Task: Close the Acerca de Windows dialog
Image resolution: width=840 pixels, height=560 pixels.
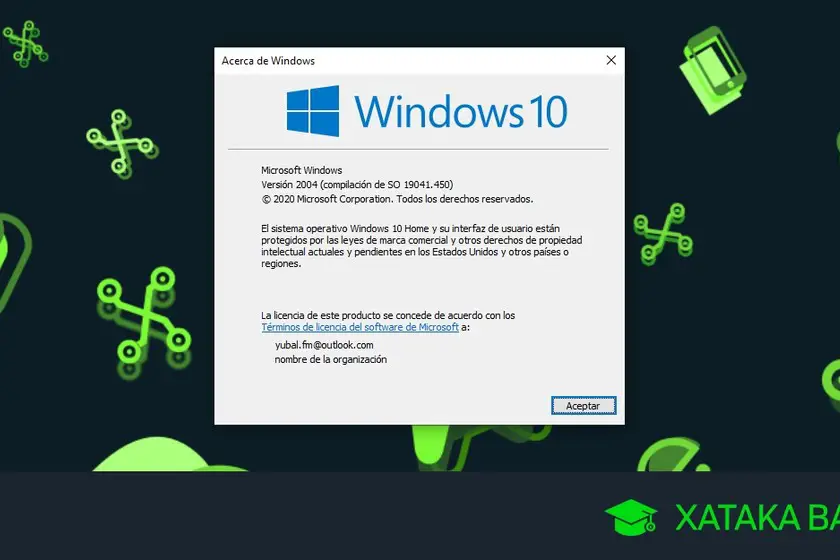Action: coord(611,61)
